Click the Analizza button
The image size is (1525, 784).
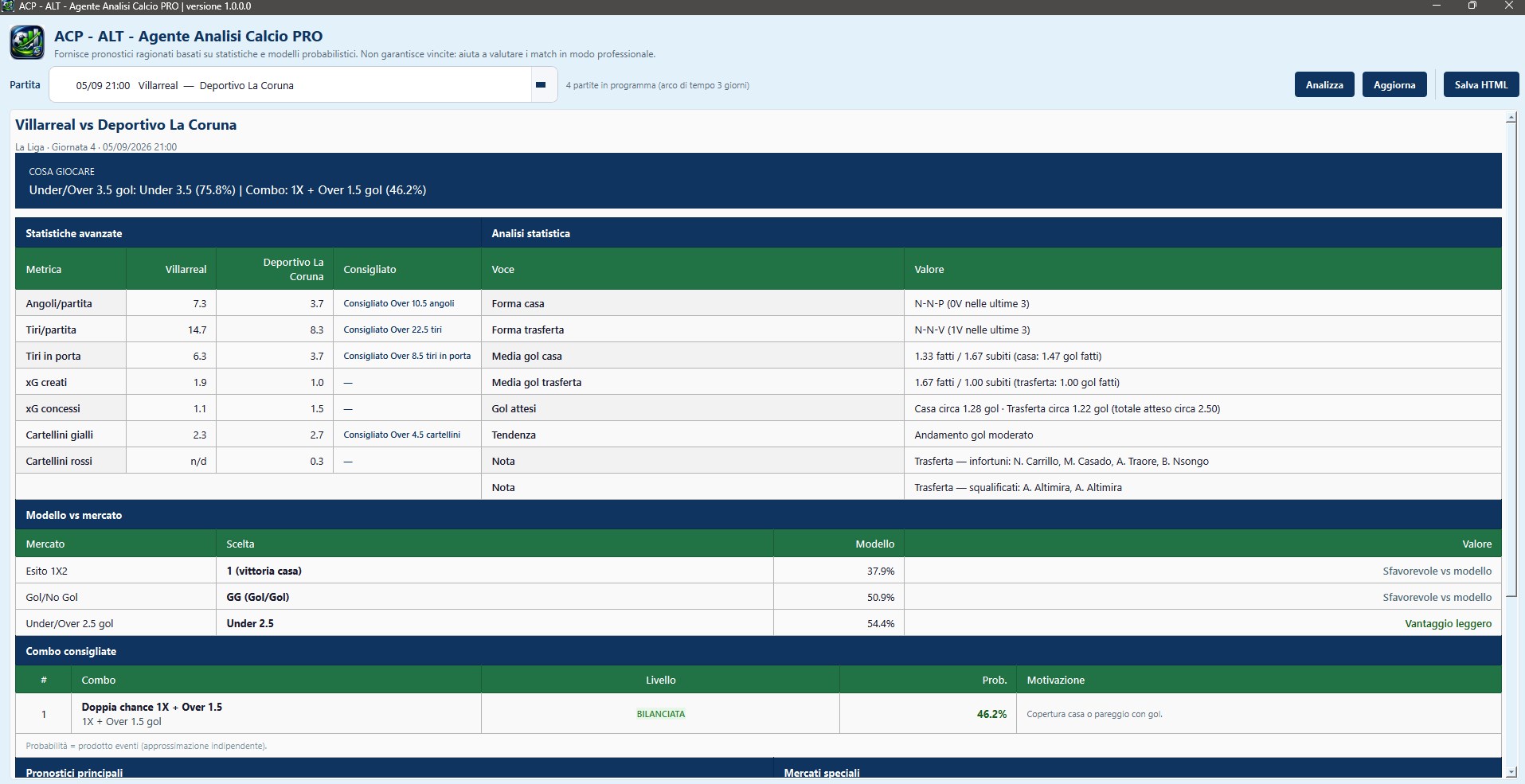(1324, 85)
